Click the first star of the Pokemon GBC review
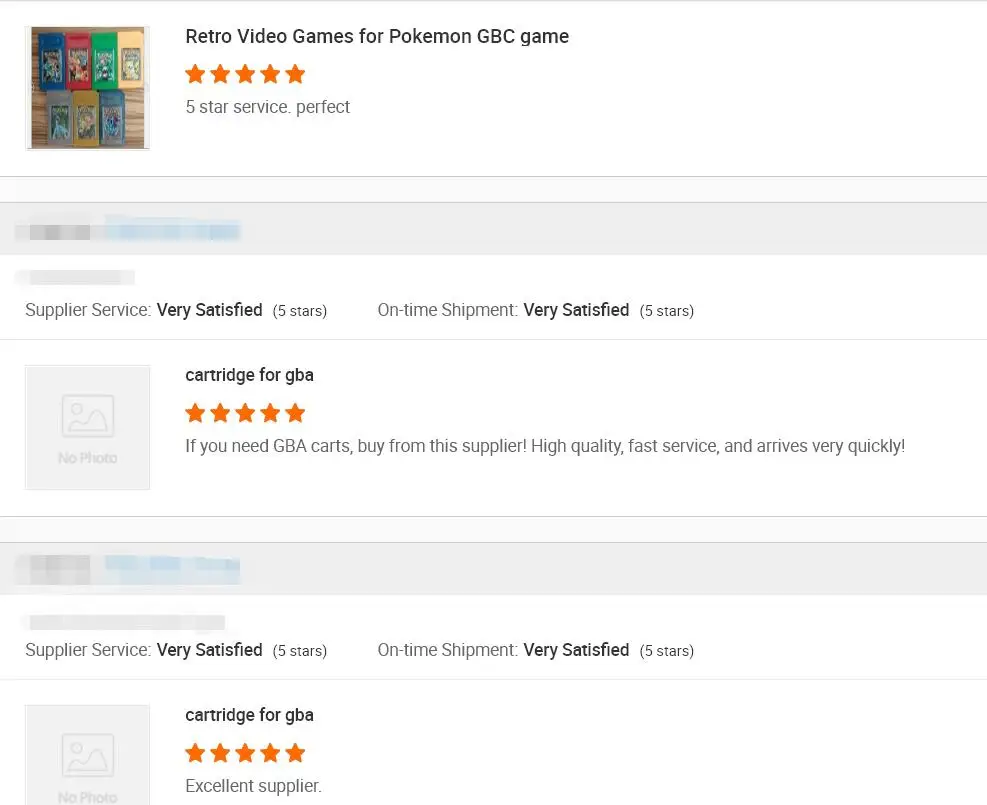The image size is (987, 805). click(195, 74)
